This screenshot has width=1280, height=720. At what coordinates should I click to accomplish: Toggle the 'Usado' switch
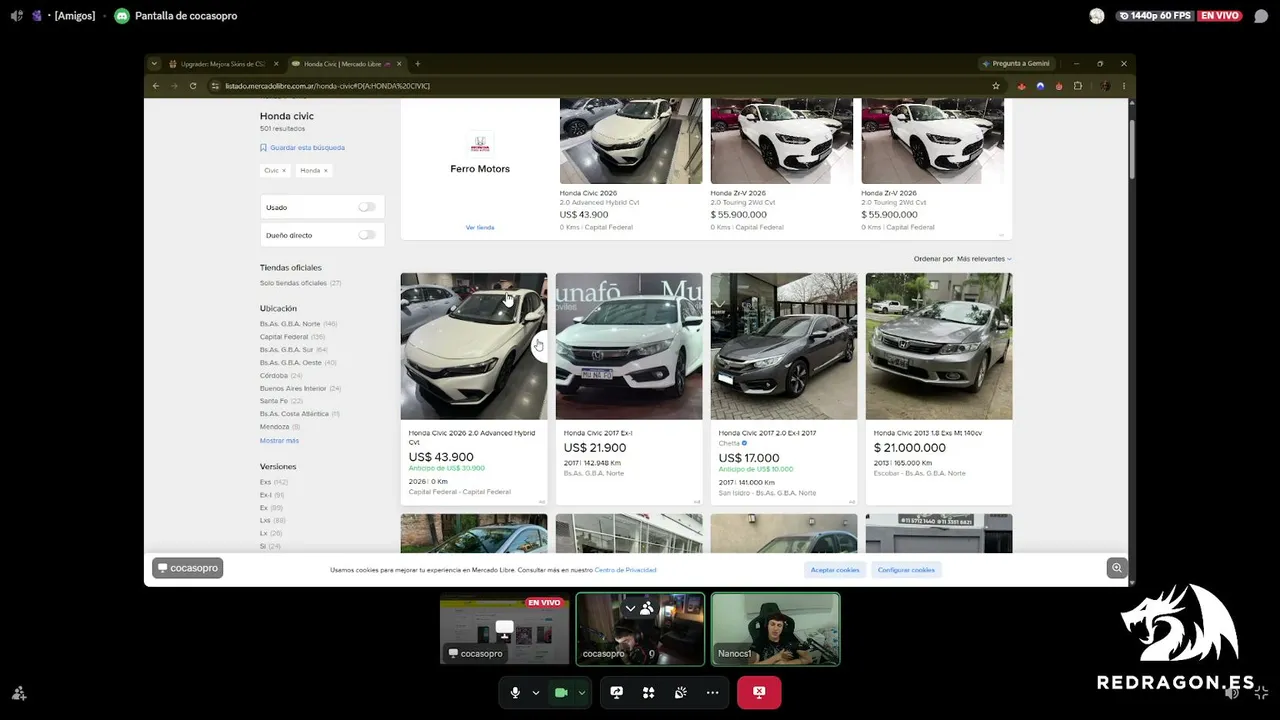[367, 207]
